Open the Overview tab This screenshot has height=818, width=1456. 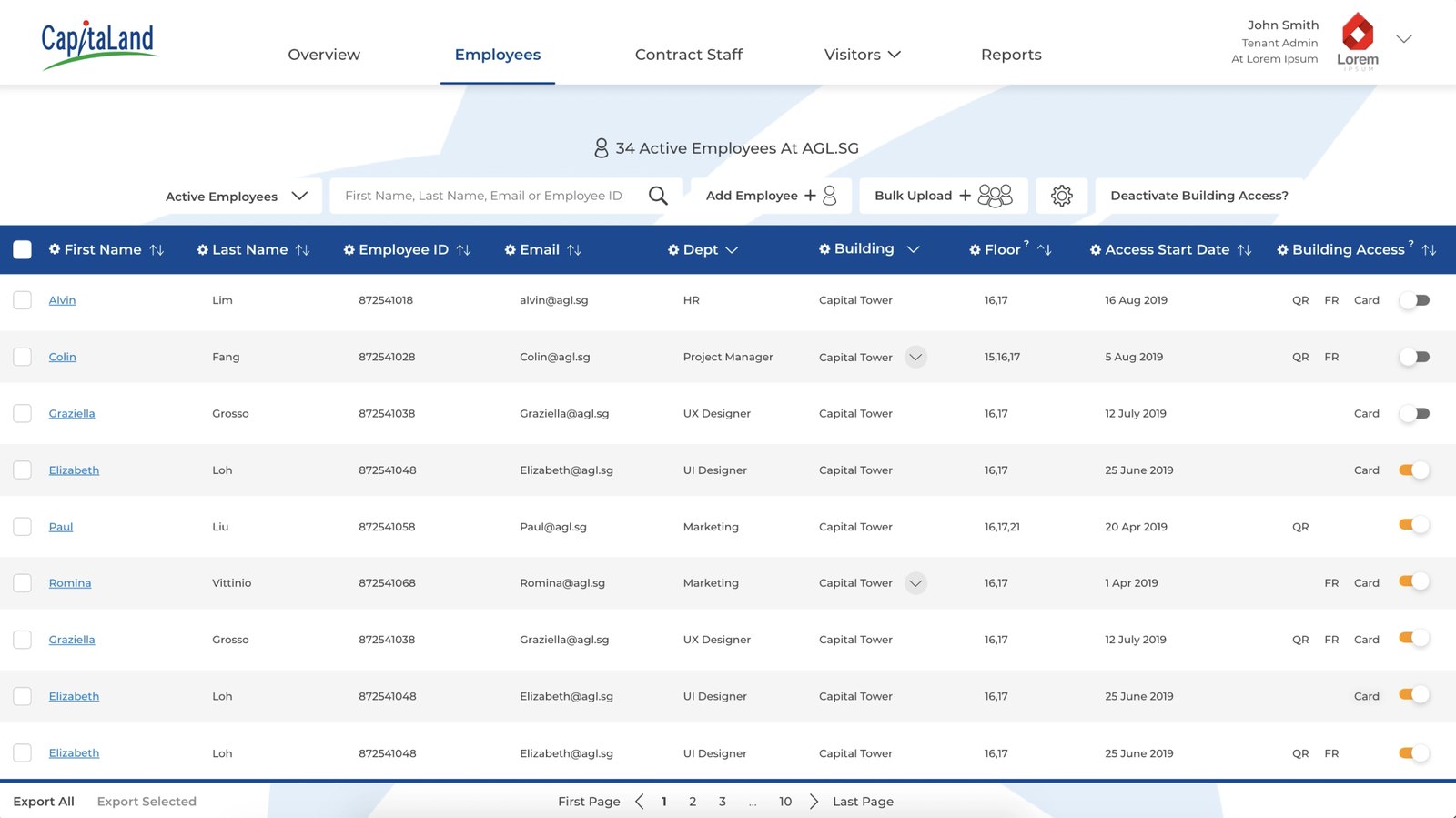point(324,55)
